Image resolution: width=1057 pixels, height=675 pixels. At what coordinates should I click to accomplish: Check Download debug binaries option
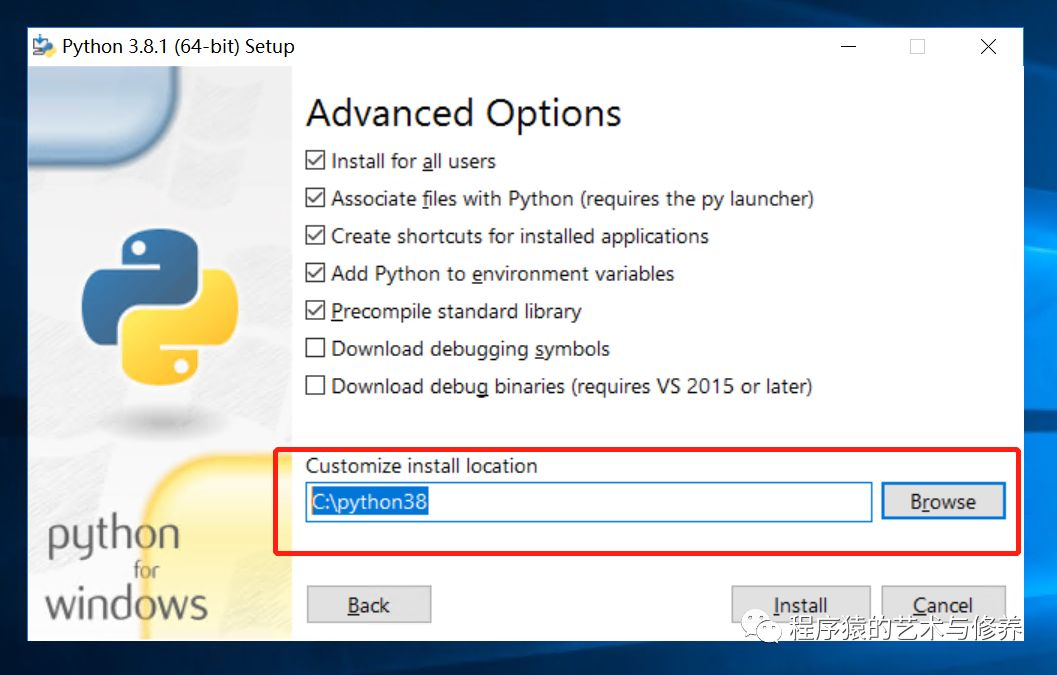(x=315, y=386)
